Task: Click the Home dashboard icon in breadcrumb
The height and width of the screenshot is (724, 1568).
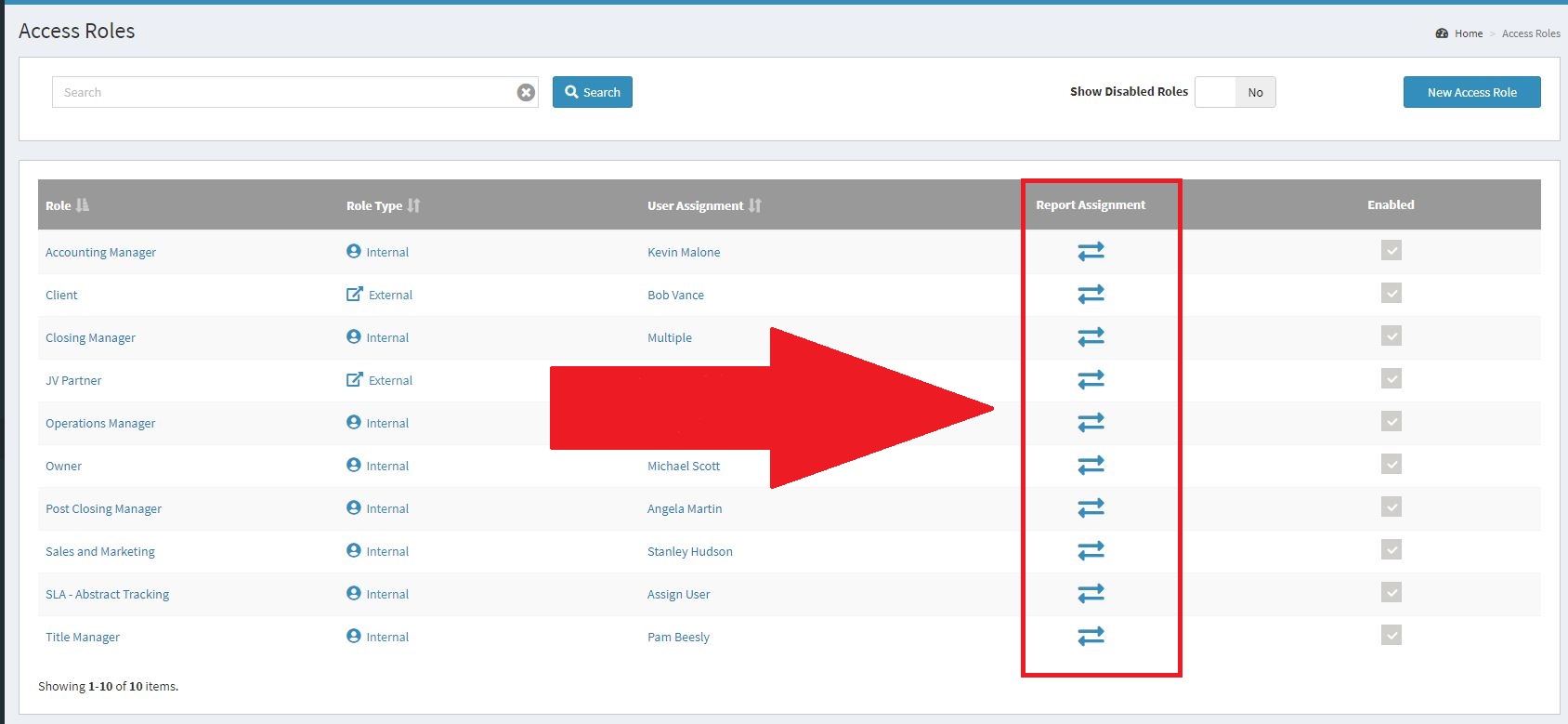Action: pos(1442,33)
